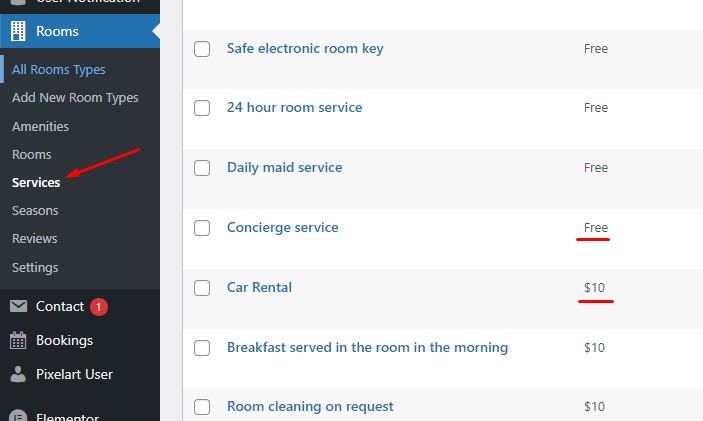Click the Pixelart User person icon

coord(18,374)
